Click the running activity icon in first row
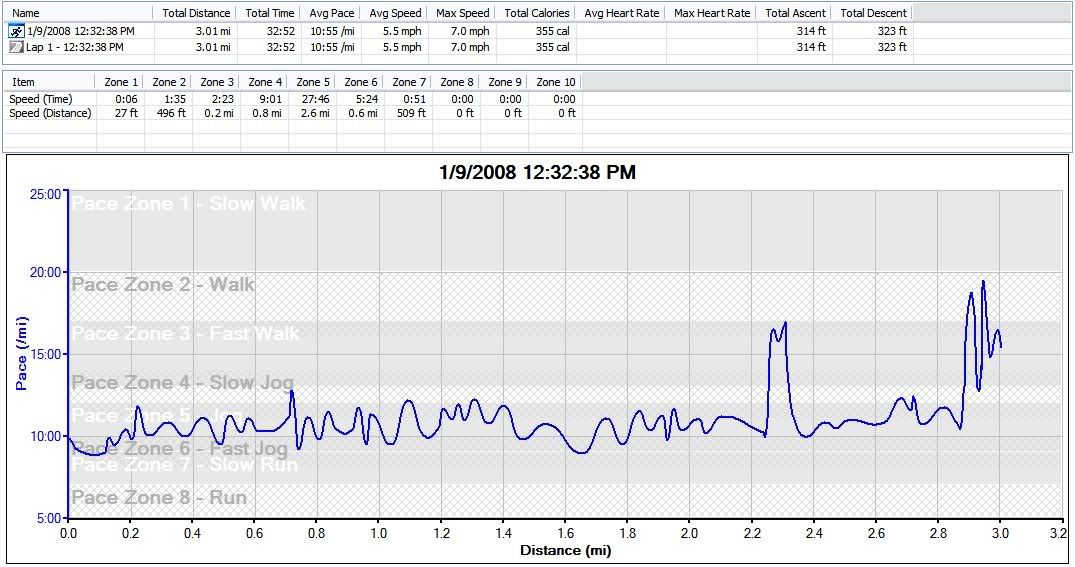 (x=16, y=31)
